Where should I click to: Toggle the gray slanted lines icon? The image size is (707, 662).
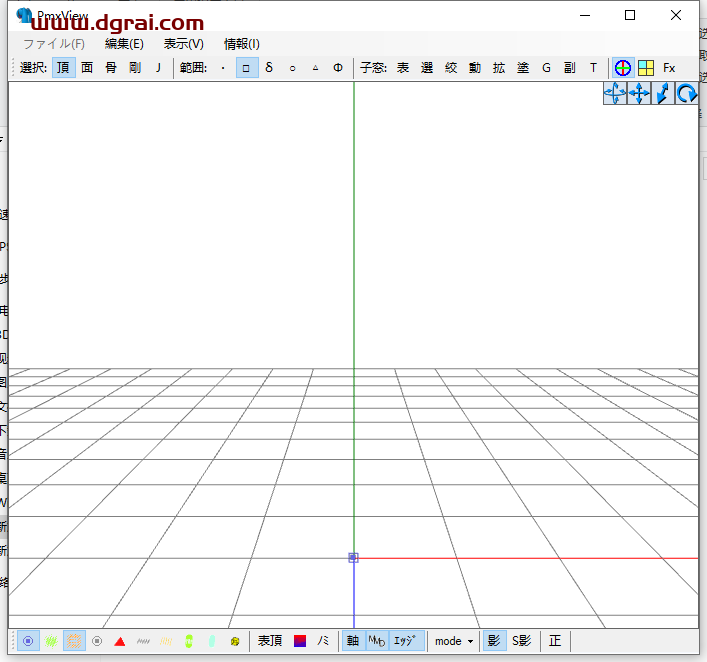[x=143, y=641]
